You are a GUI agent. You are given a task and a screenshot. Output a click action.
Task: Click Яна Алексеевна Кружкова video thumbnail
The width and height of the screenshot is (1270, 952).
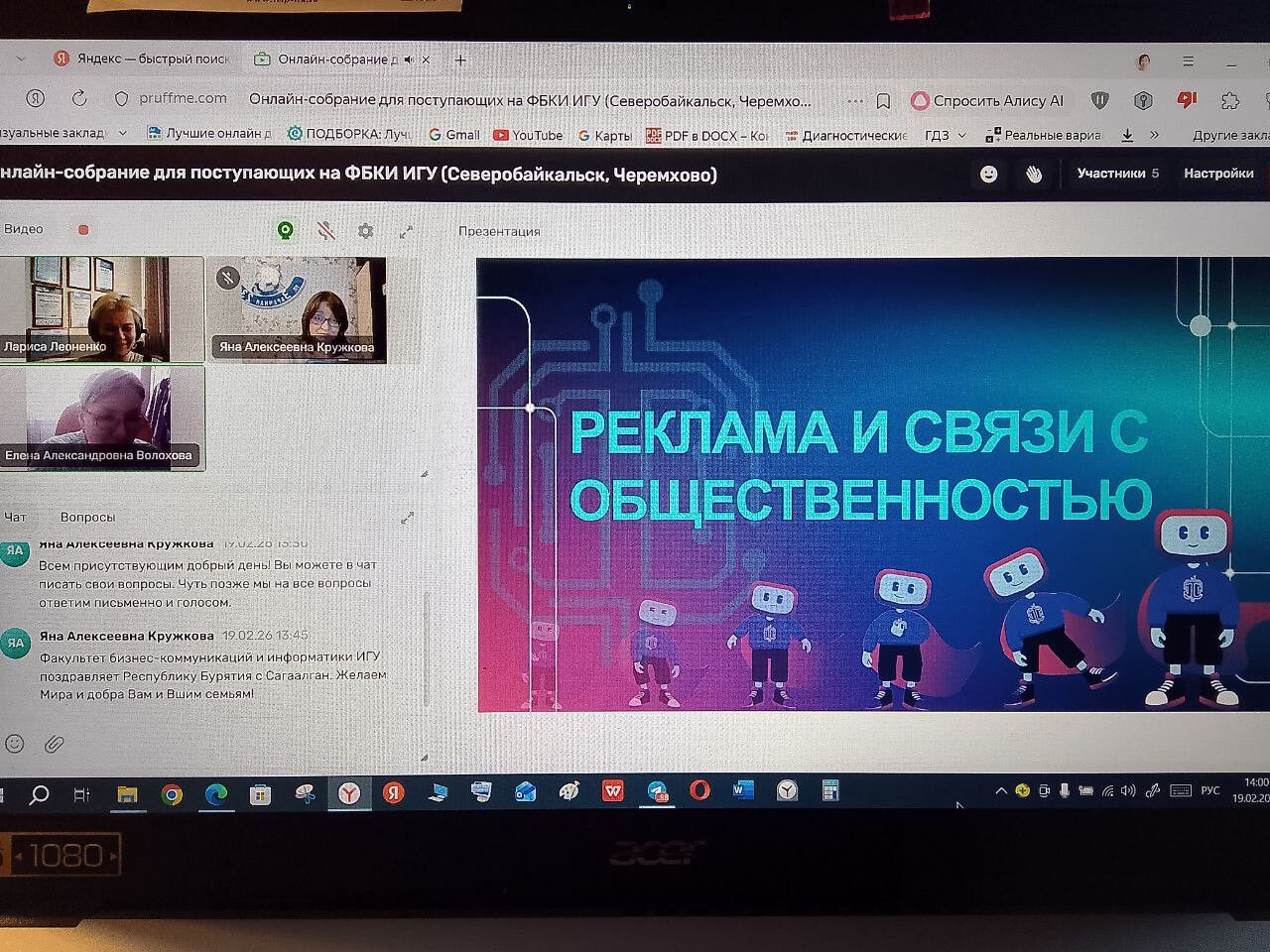(296, 309)
